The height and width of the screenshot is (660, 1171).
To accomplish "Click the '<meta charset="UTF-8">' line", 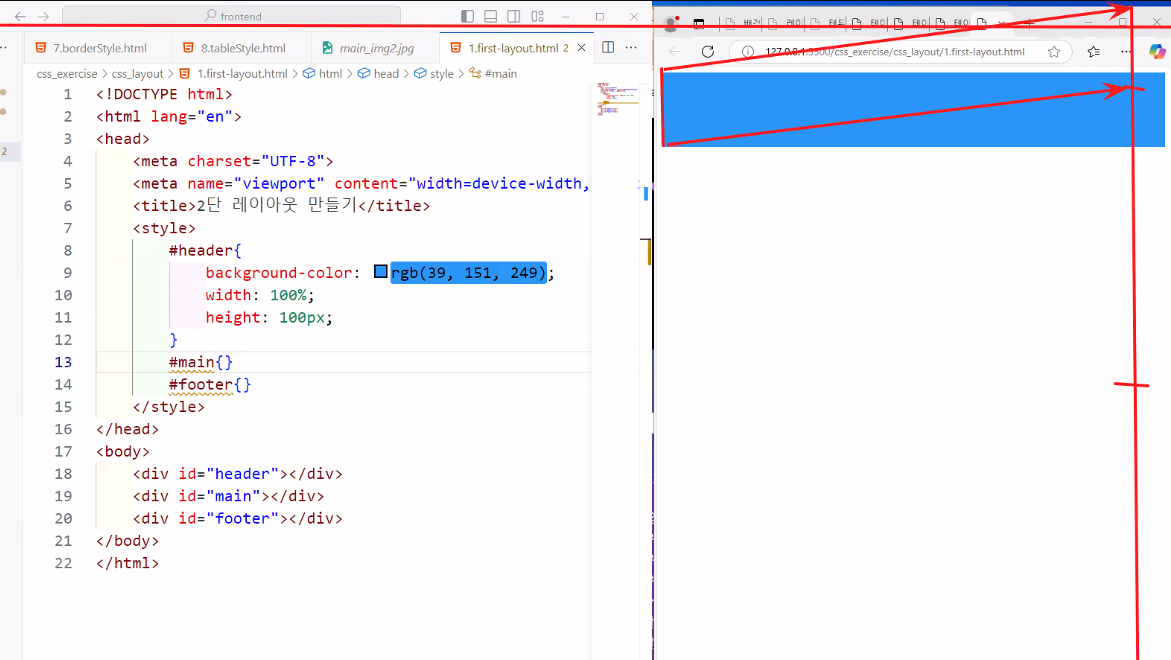I will 233,161.
